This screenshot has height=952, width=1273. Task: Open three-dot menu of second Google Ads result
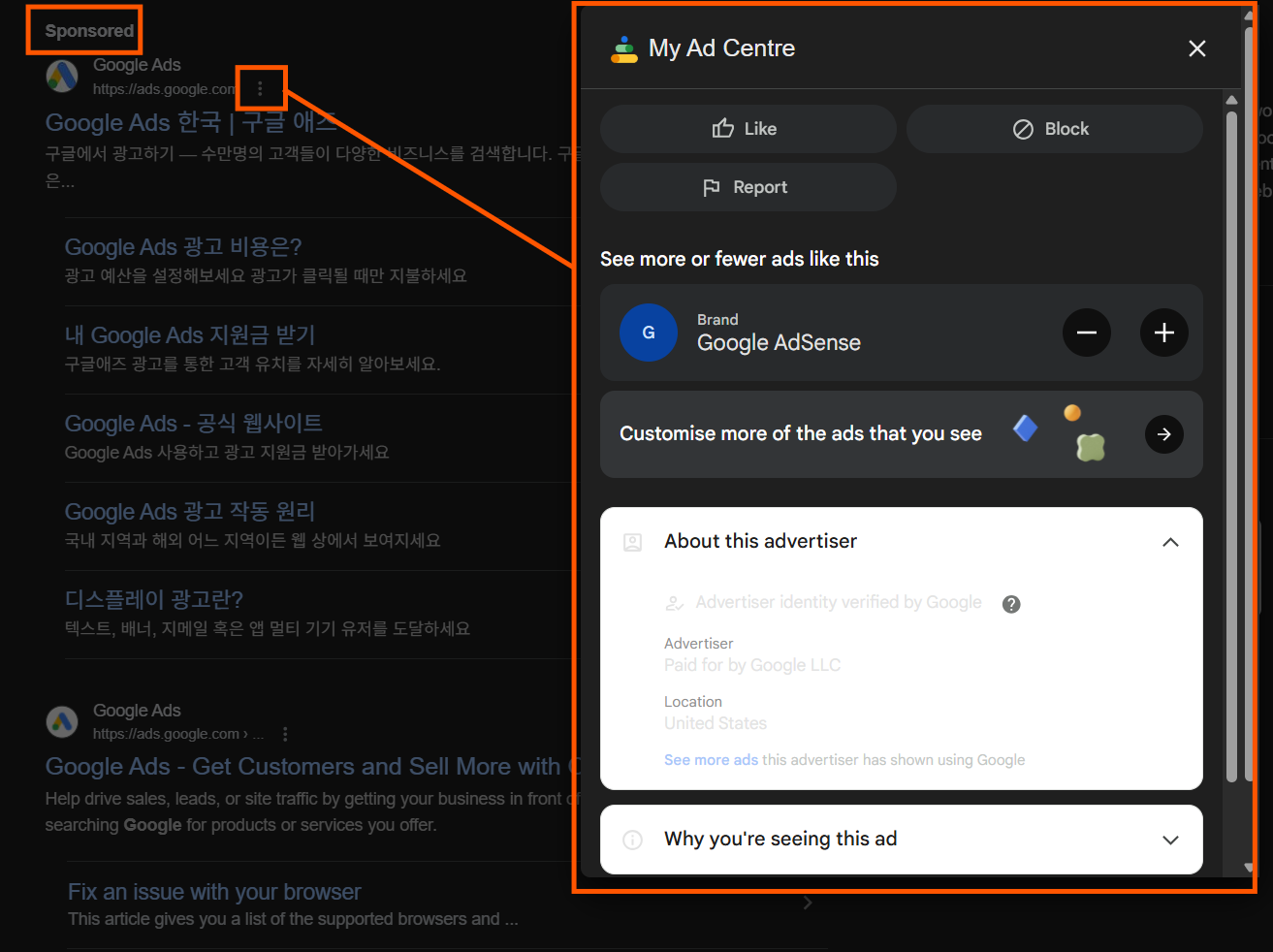285,734
